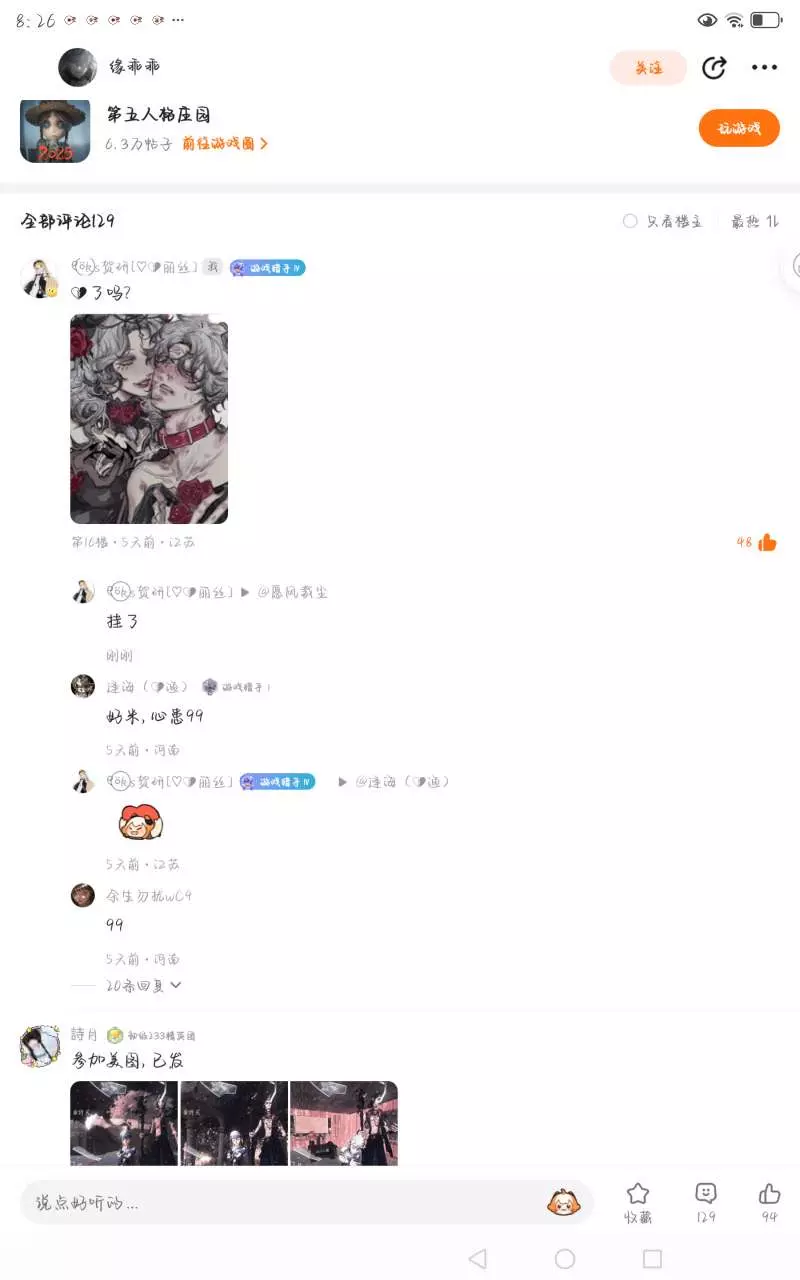The width and height of the screenshot is (800, 1280).
Task: Tap the 逢海 commenter avatar
Action: click(x=83, y=686)
